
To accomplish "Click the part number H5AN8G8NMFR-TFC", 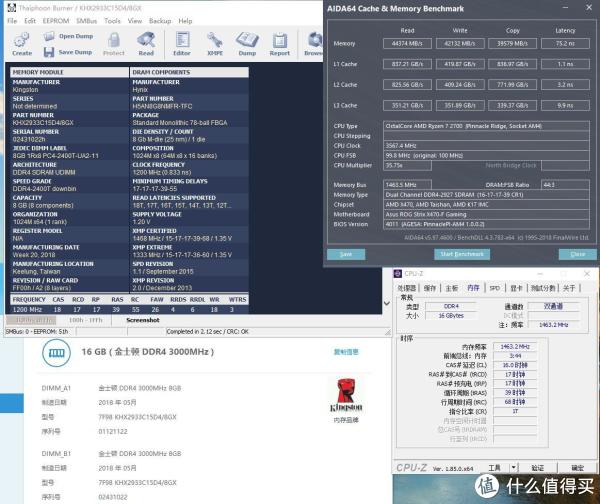I will click(162, 106).
